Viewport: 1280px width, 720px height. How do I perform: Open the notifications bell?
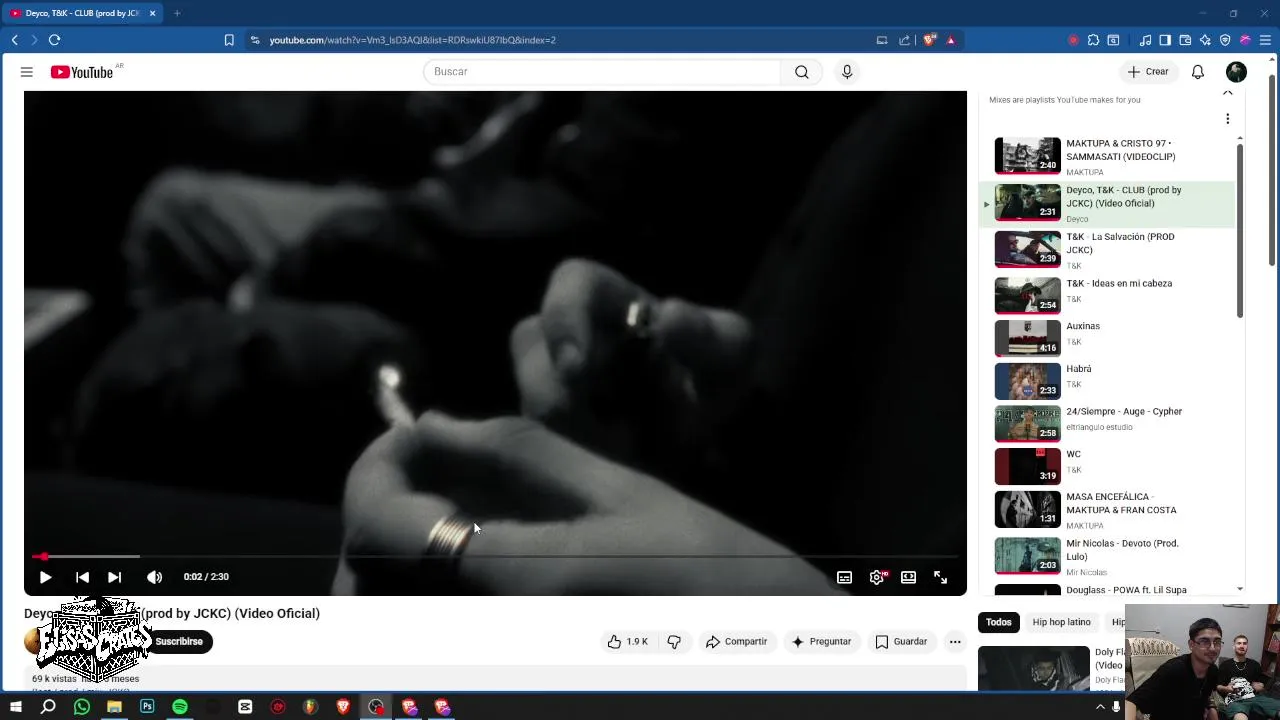pos(1197,72)
